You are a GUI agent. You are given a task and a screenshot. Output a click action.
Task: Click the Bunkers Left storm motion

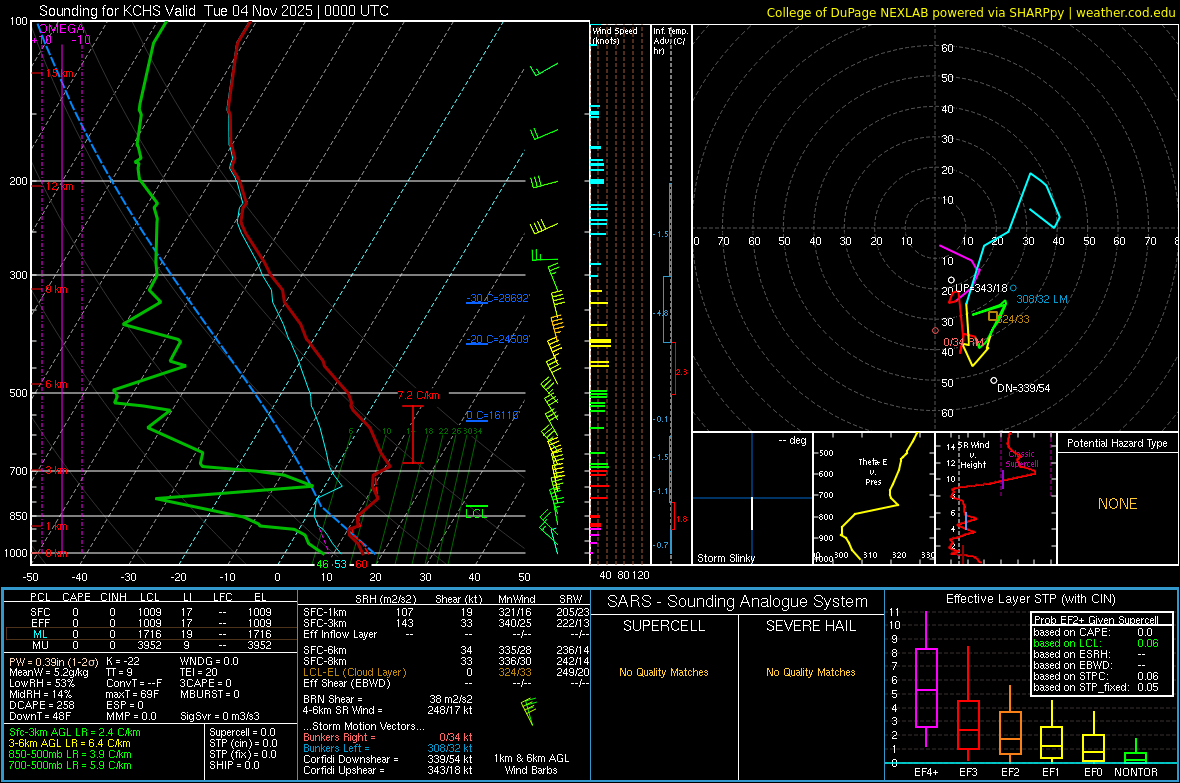[388, 748]
